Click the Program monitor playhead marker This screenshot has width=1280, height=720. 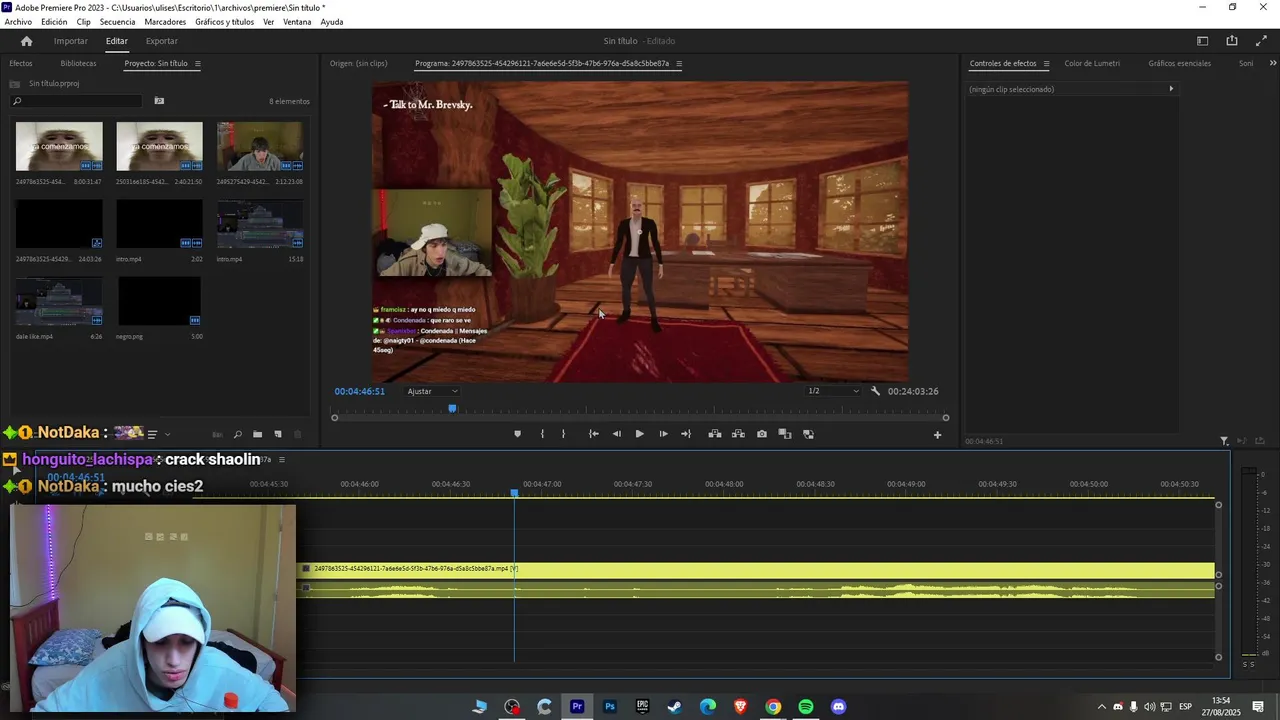pos(452,408)
